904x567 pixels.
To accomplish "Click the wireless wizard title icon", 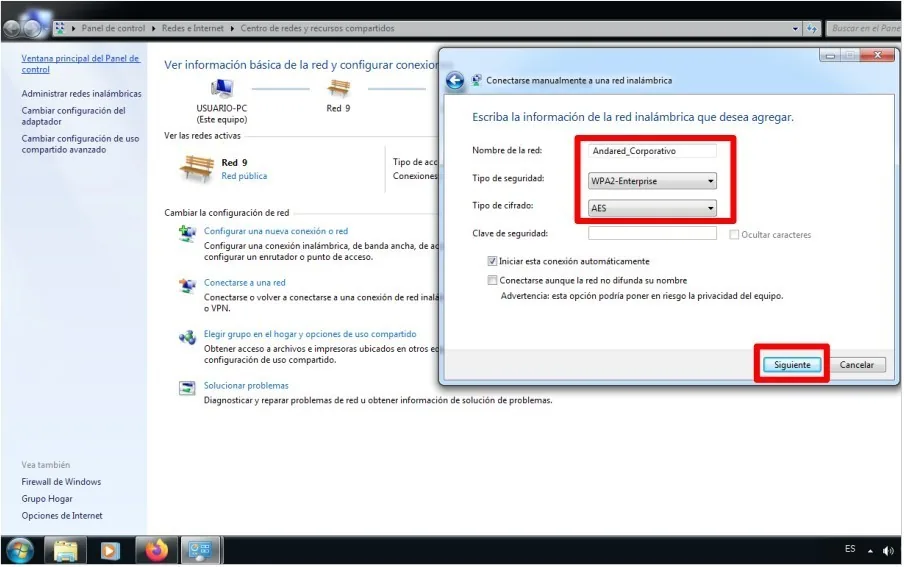I will (x=476, y=80).
